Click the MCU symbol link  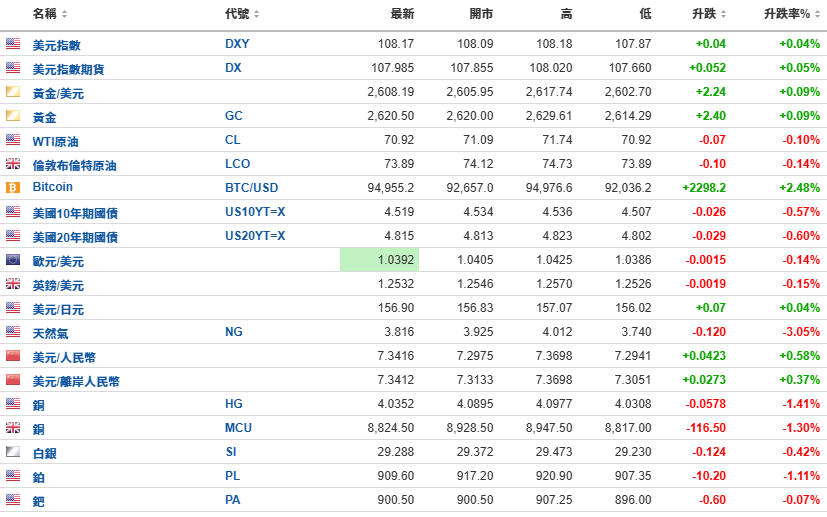[x=238, y=428]
